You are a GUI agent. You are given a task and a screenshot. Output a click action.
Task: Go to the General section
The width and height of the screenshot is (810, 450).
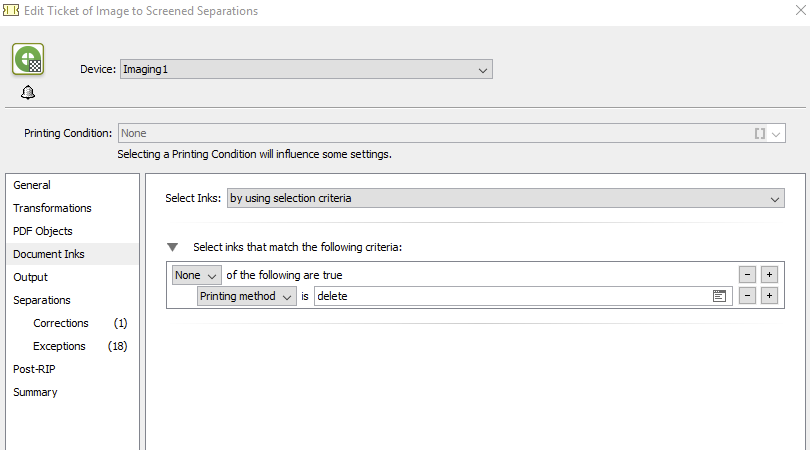coord(32,185)
